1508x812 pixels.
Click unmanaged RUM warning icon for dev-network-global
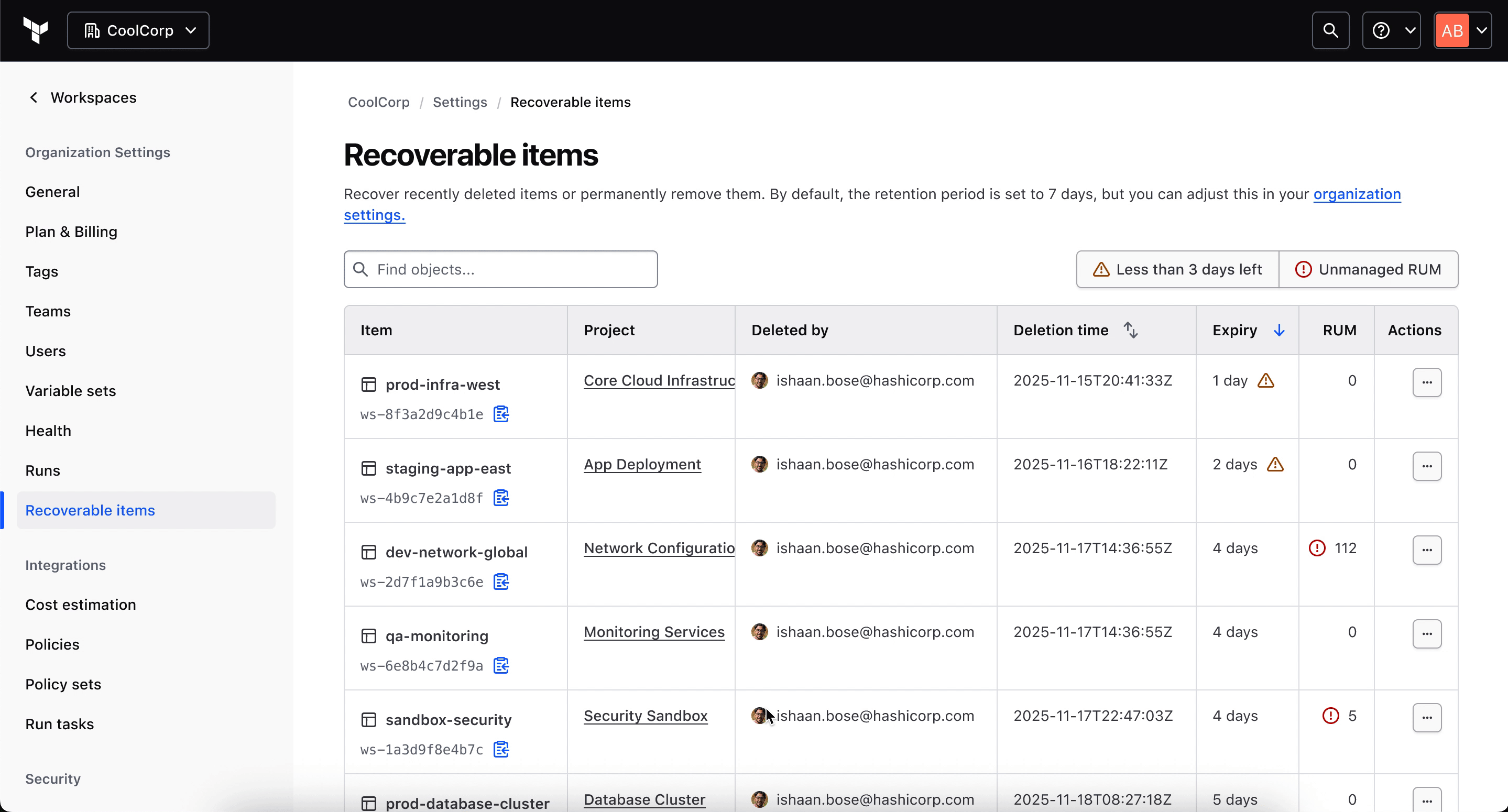1317,548
